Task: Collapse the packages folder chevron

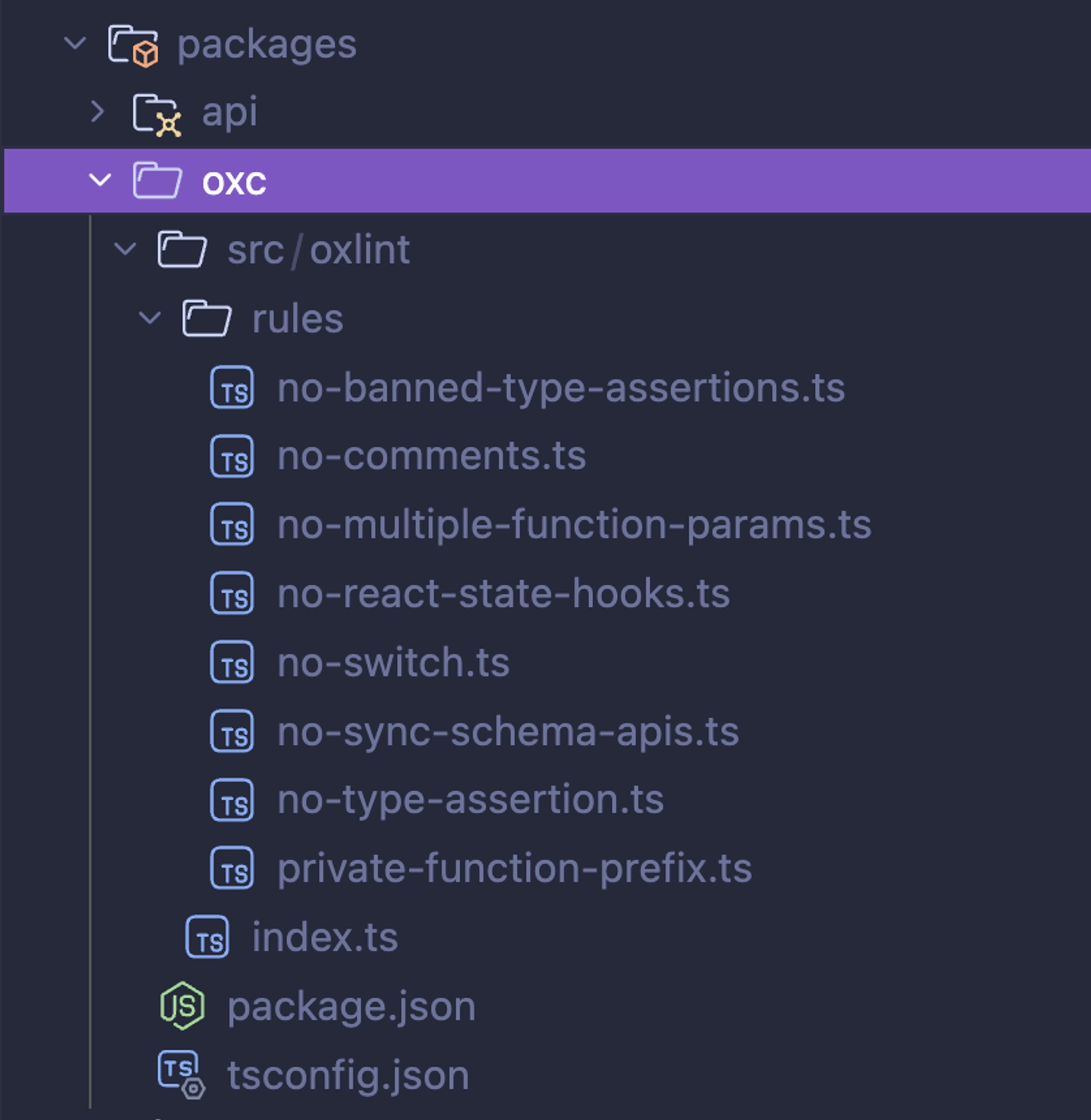Action: pos(75,44)
